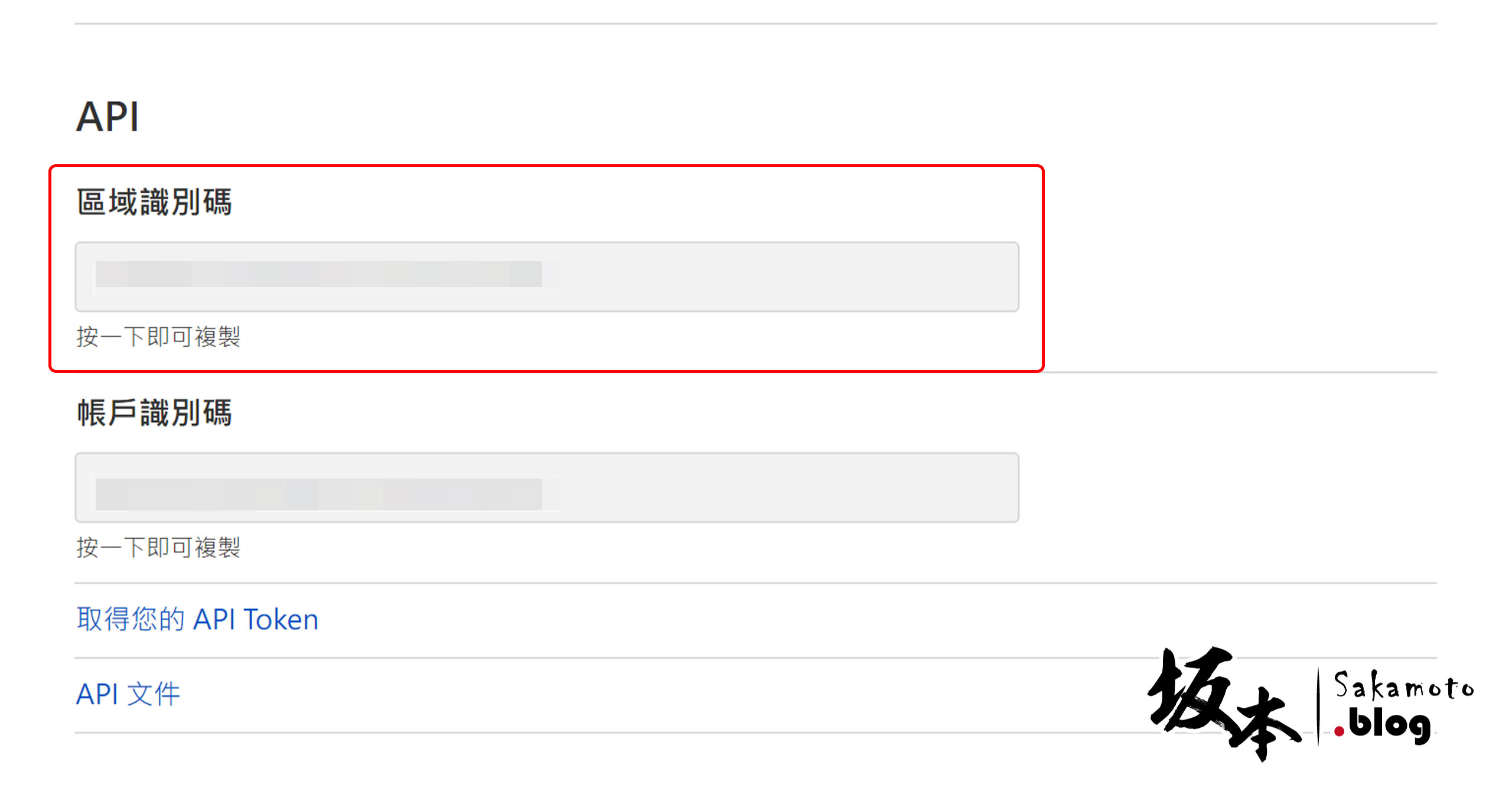Click empty area of account ID box
Screen dimensions: 1512x794
click(786, 487)
